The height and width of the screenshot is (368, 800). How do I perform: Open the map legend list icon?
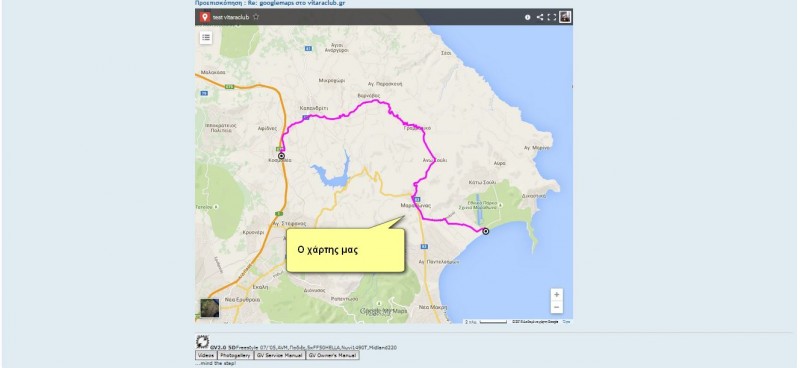click(x=206, y=37)
